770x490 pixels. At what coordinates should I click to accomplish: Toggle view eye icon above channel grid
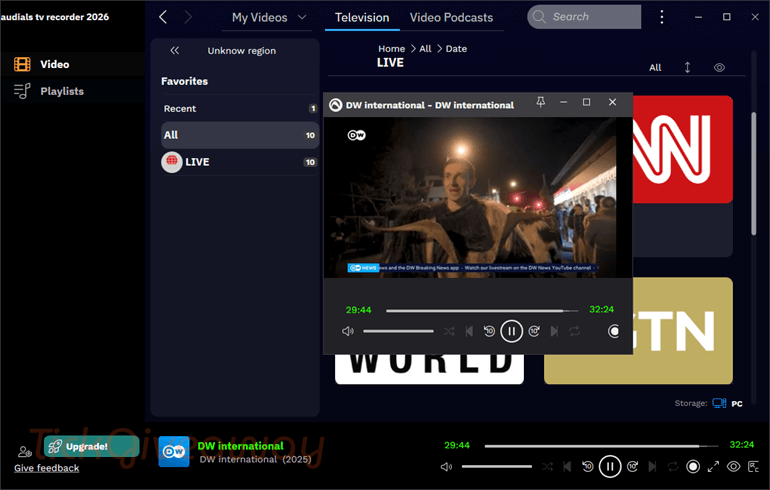(x=719, y=68)
